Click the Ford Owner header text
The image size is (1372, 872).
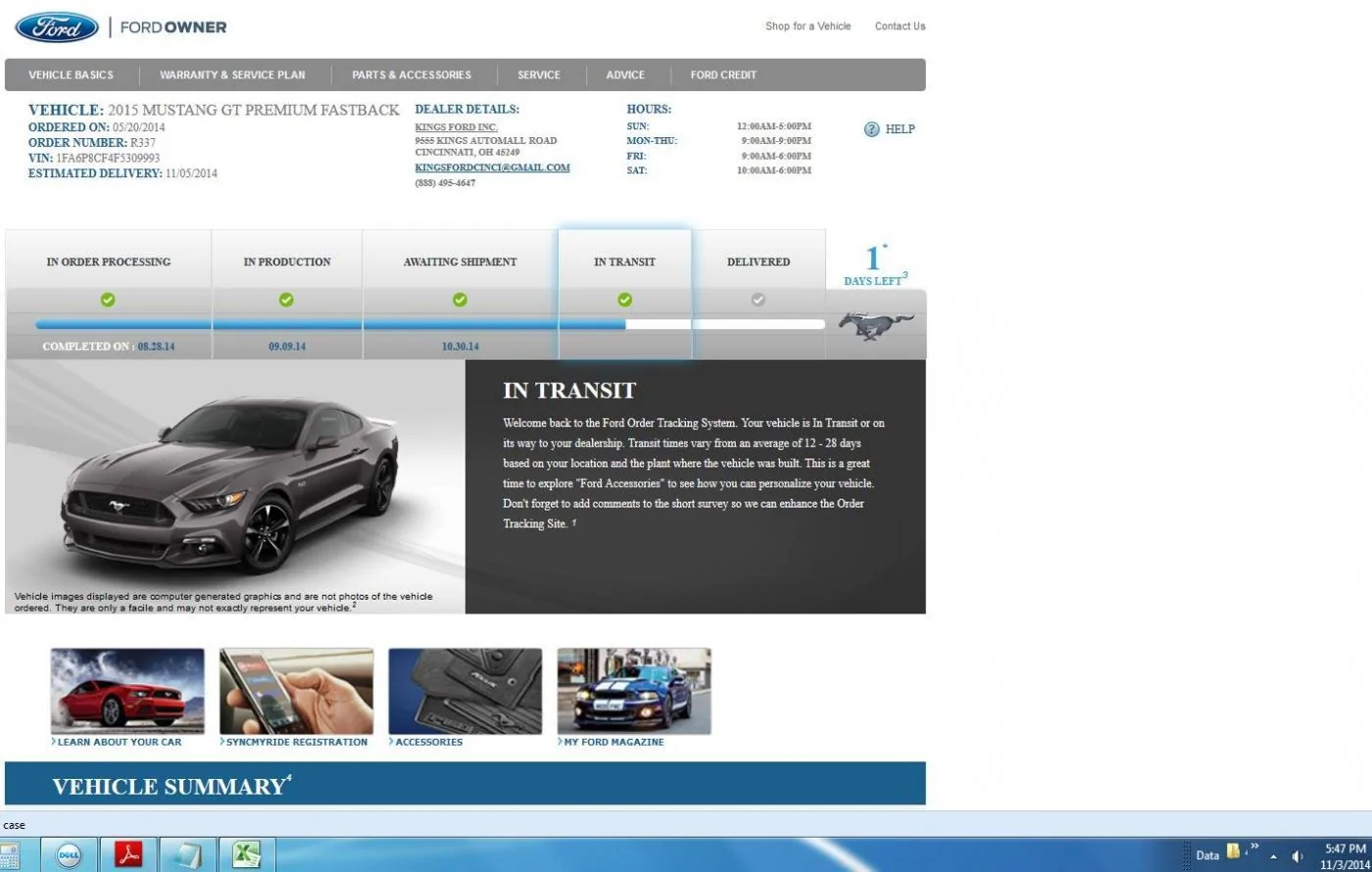[x=172, y=26]
